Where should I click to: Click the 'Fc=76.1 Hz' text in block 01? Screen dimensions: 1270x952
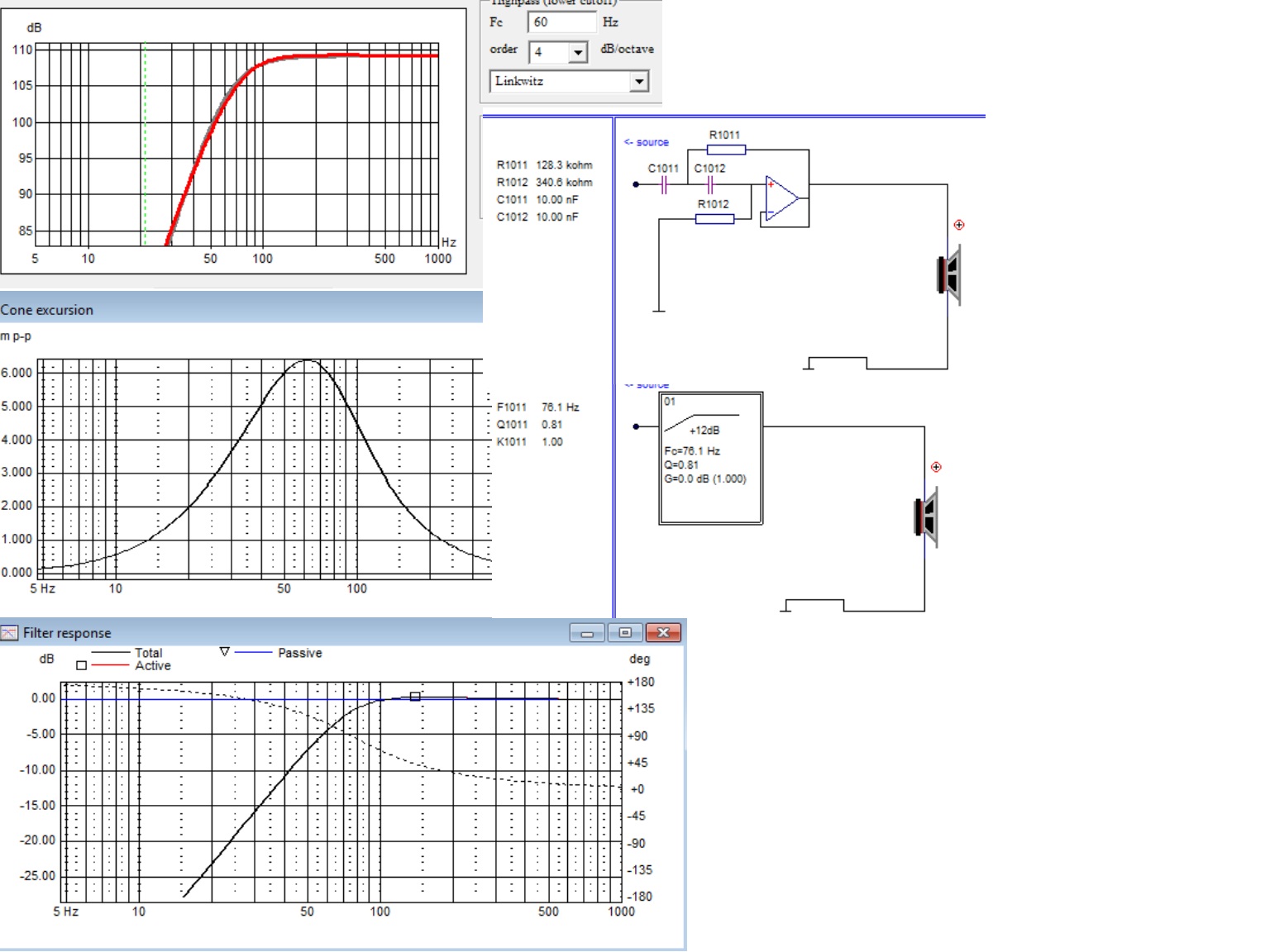point(692,451)
